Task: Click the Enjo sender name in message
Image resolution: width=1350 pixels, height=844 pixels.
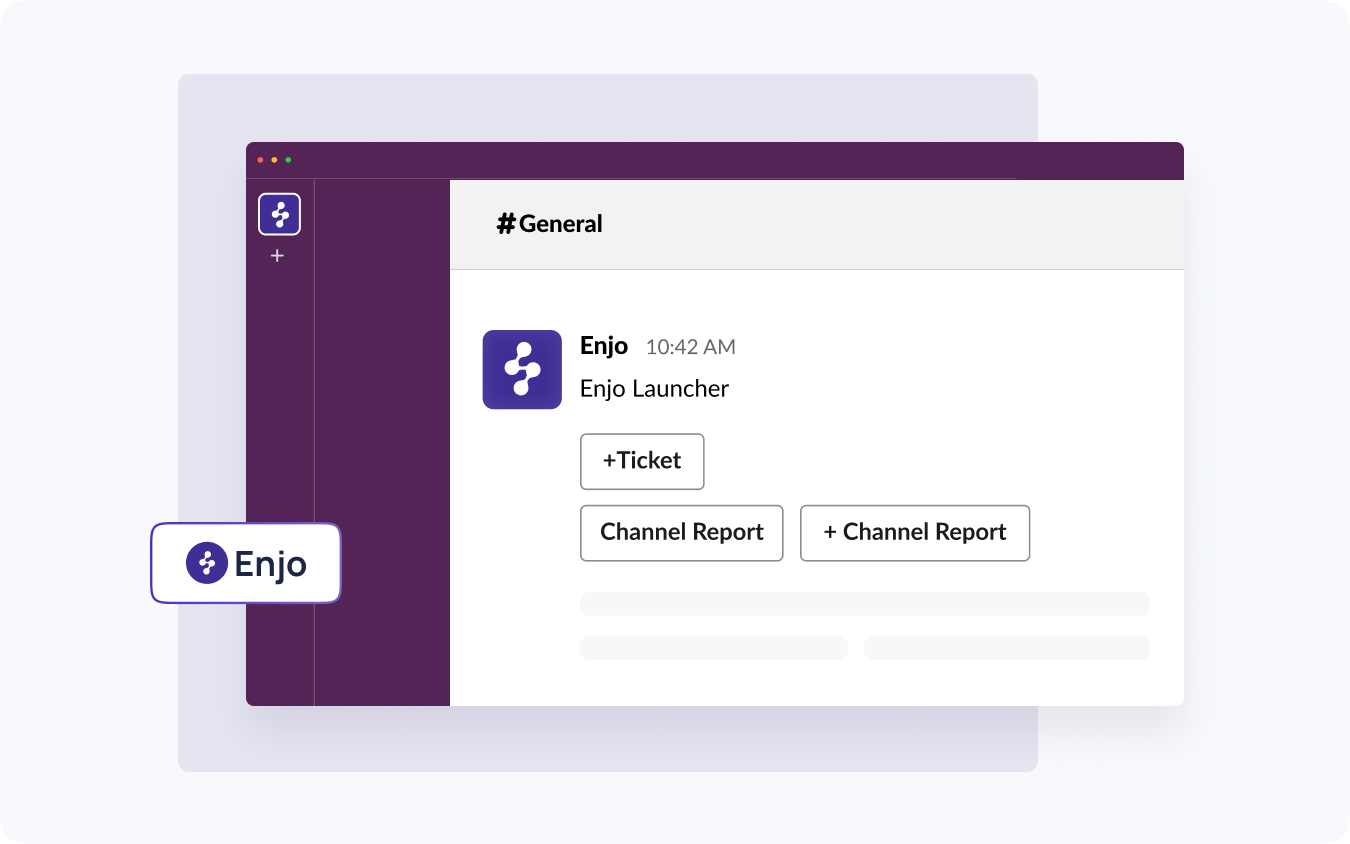Action: pos(604,346)
